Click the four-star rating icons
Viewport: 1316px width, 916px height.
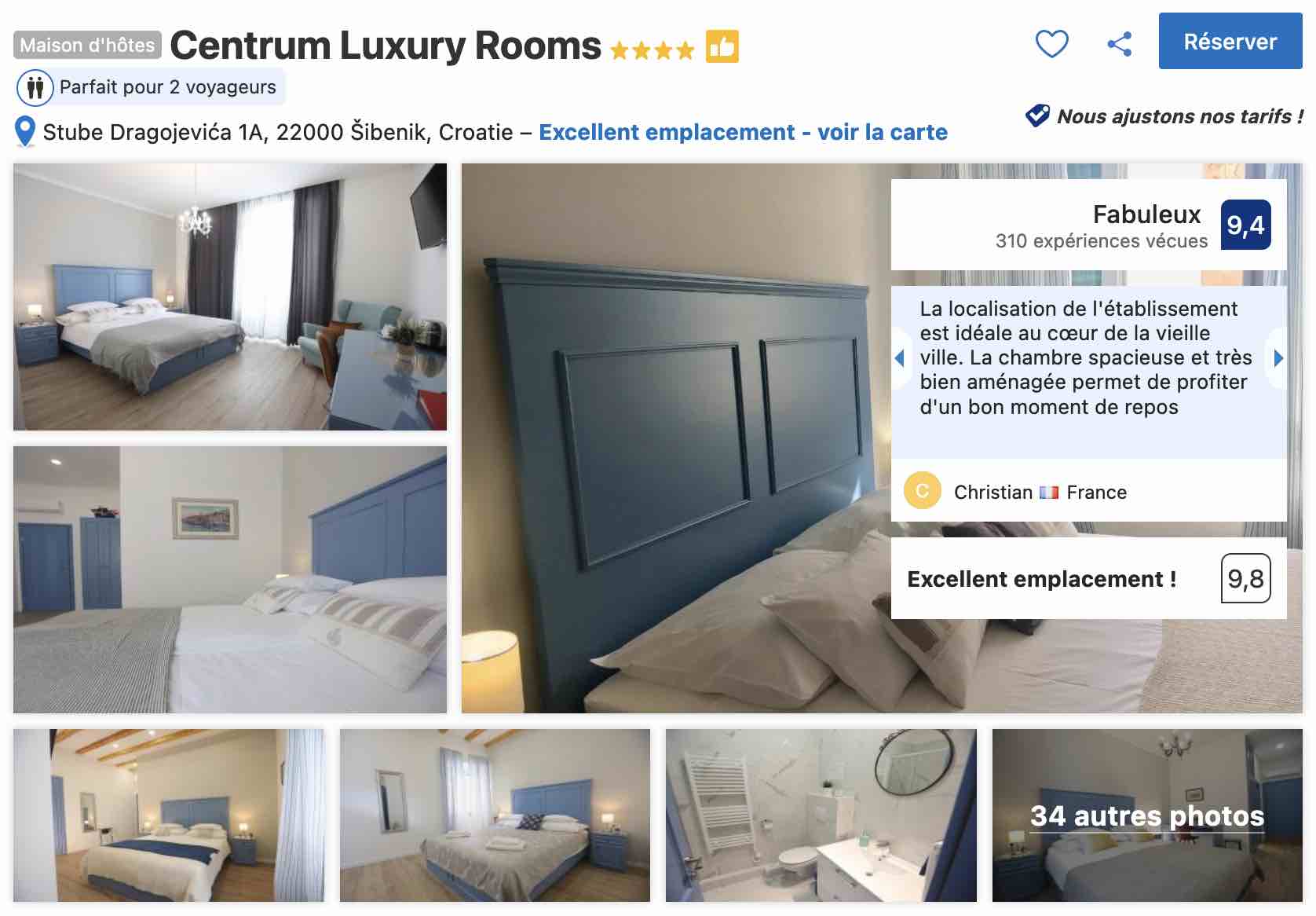(x=652, y=50)
